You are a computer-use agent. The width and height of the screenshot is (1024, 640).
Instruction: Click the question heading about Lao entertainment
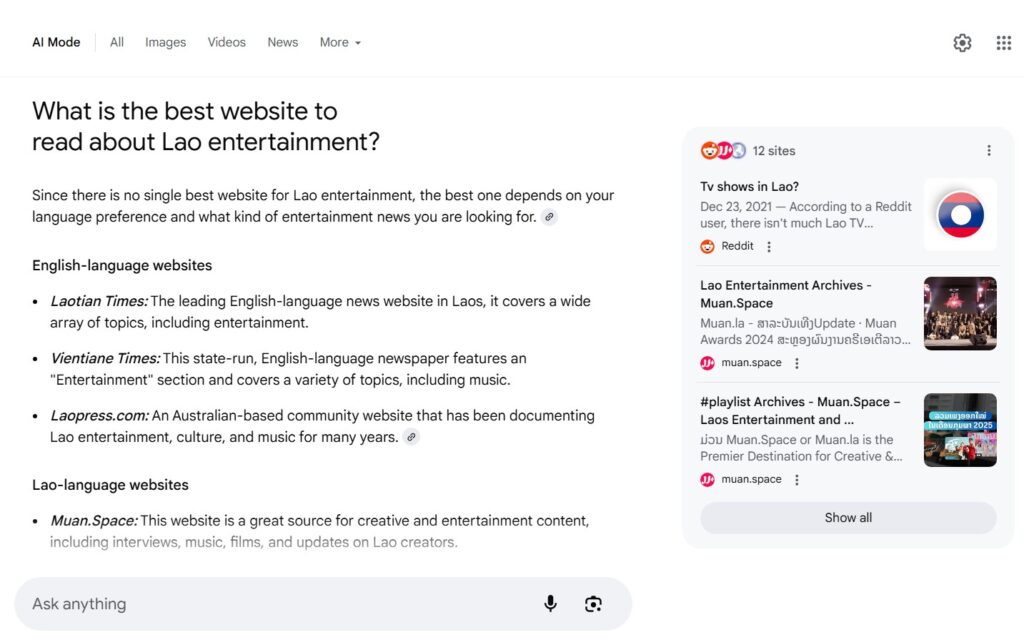tap(206, 126)
